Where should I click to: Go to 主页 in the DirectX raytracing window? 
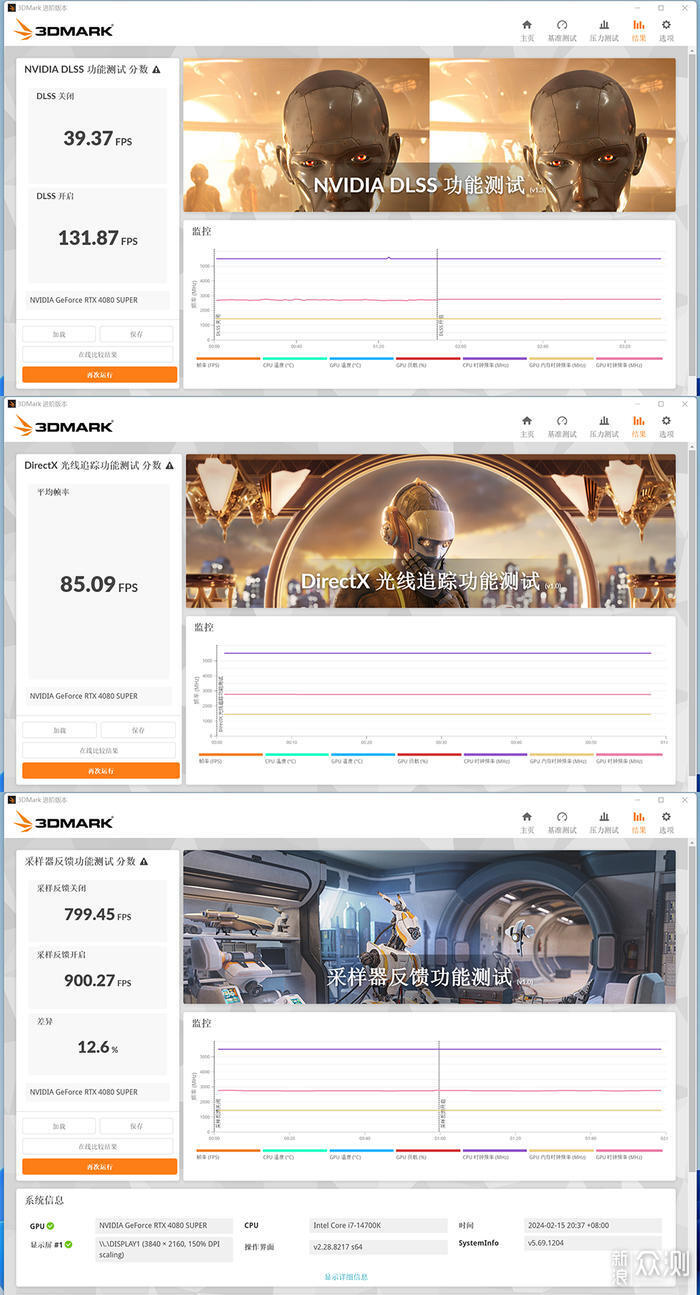[x=527, y=426]
